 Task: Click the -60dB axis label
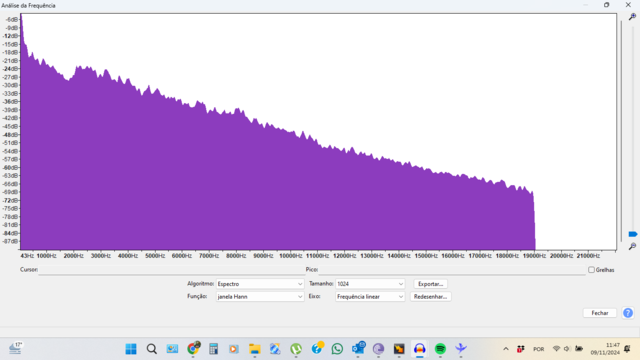(x=11, y=168)
